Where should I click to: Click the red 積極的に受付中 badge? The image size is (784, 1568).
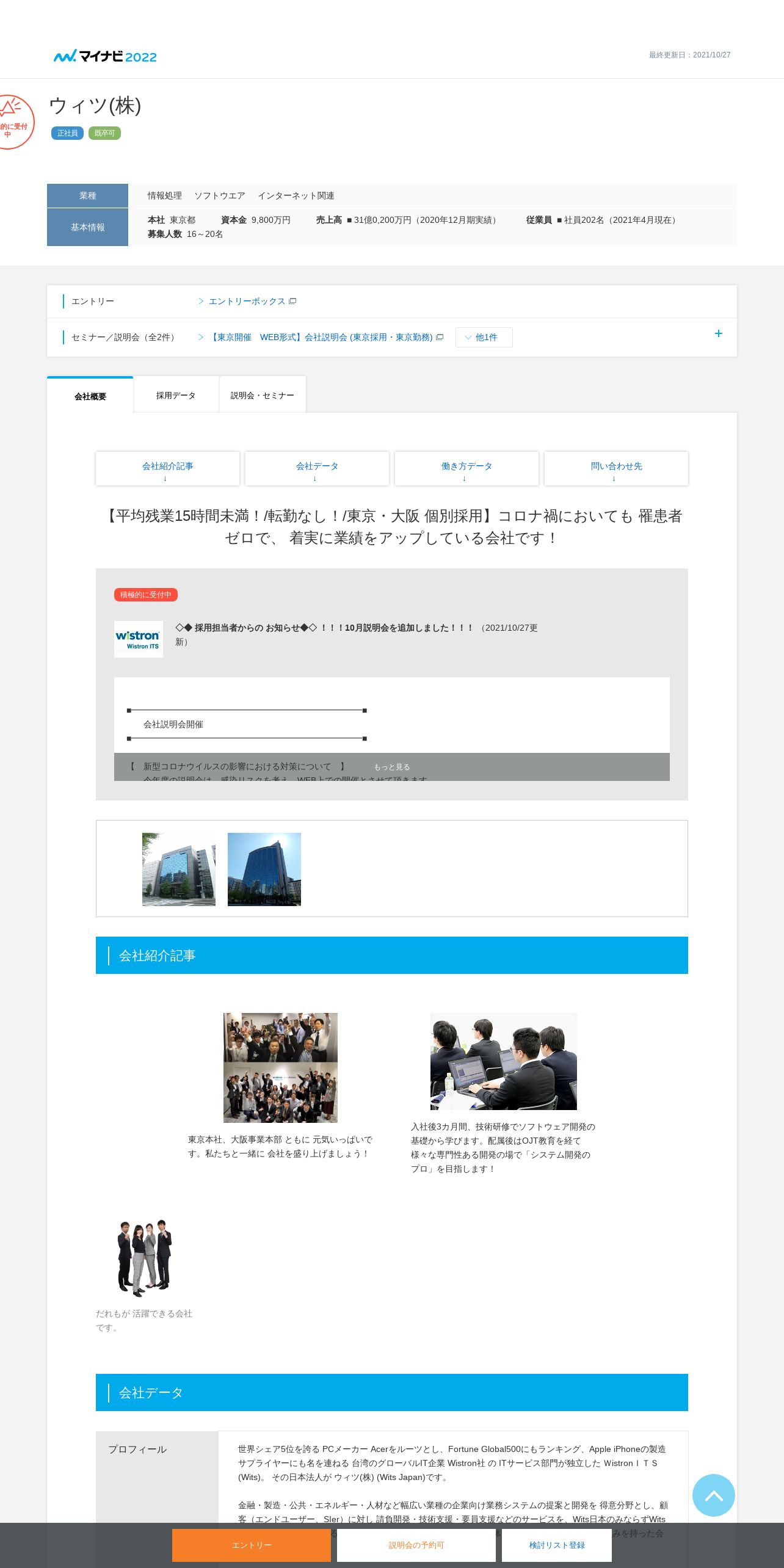(x=145, y=595)
